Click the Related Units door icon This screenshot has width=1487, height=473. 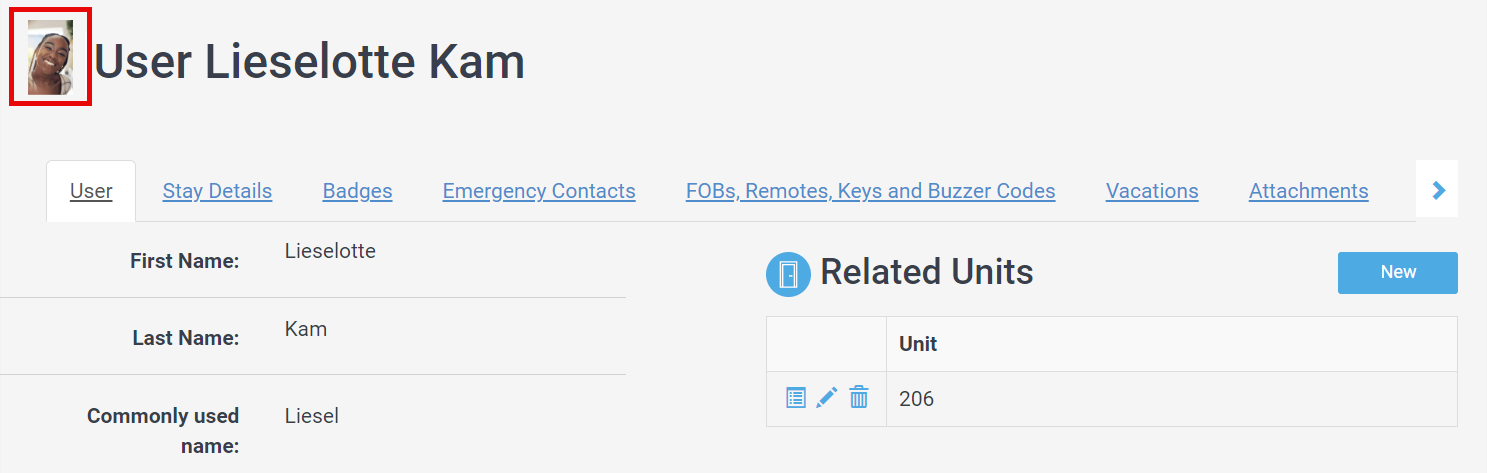pyautogui.click(x=788, y=274)
